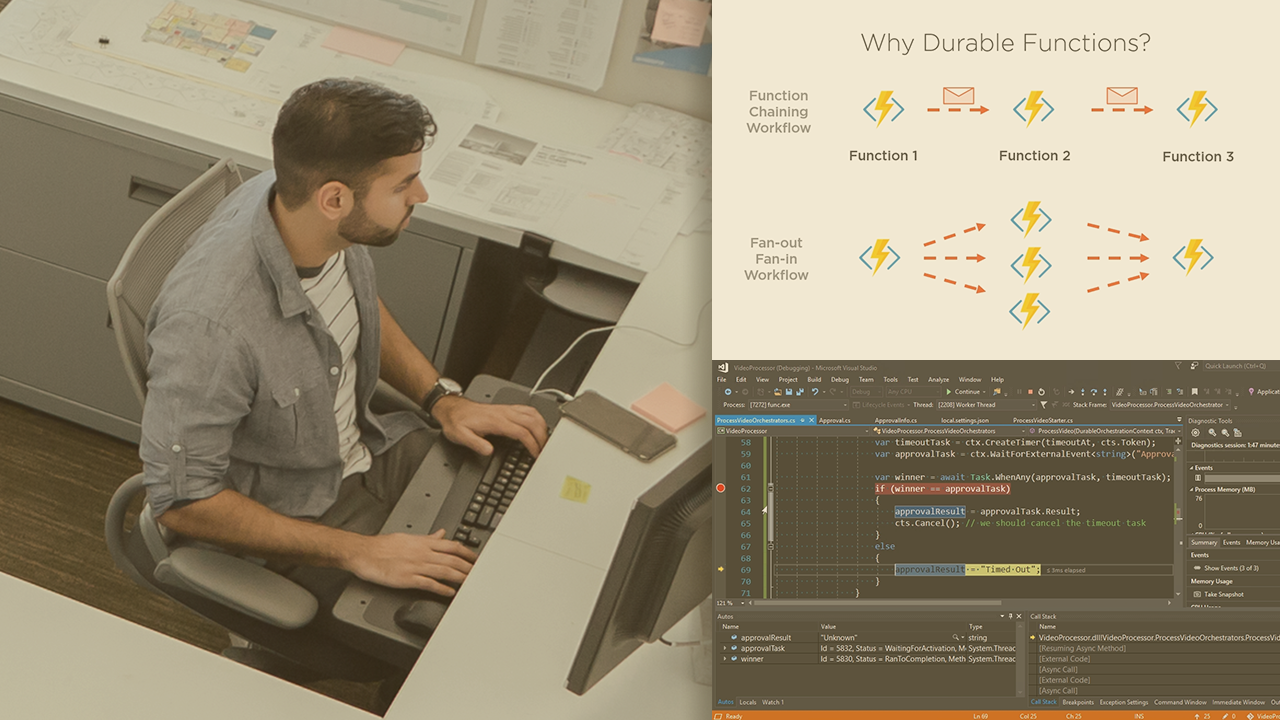Switch to the local.settings.json tab

965,420
